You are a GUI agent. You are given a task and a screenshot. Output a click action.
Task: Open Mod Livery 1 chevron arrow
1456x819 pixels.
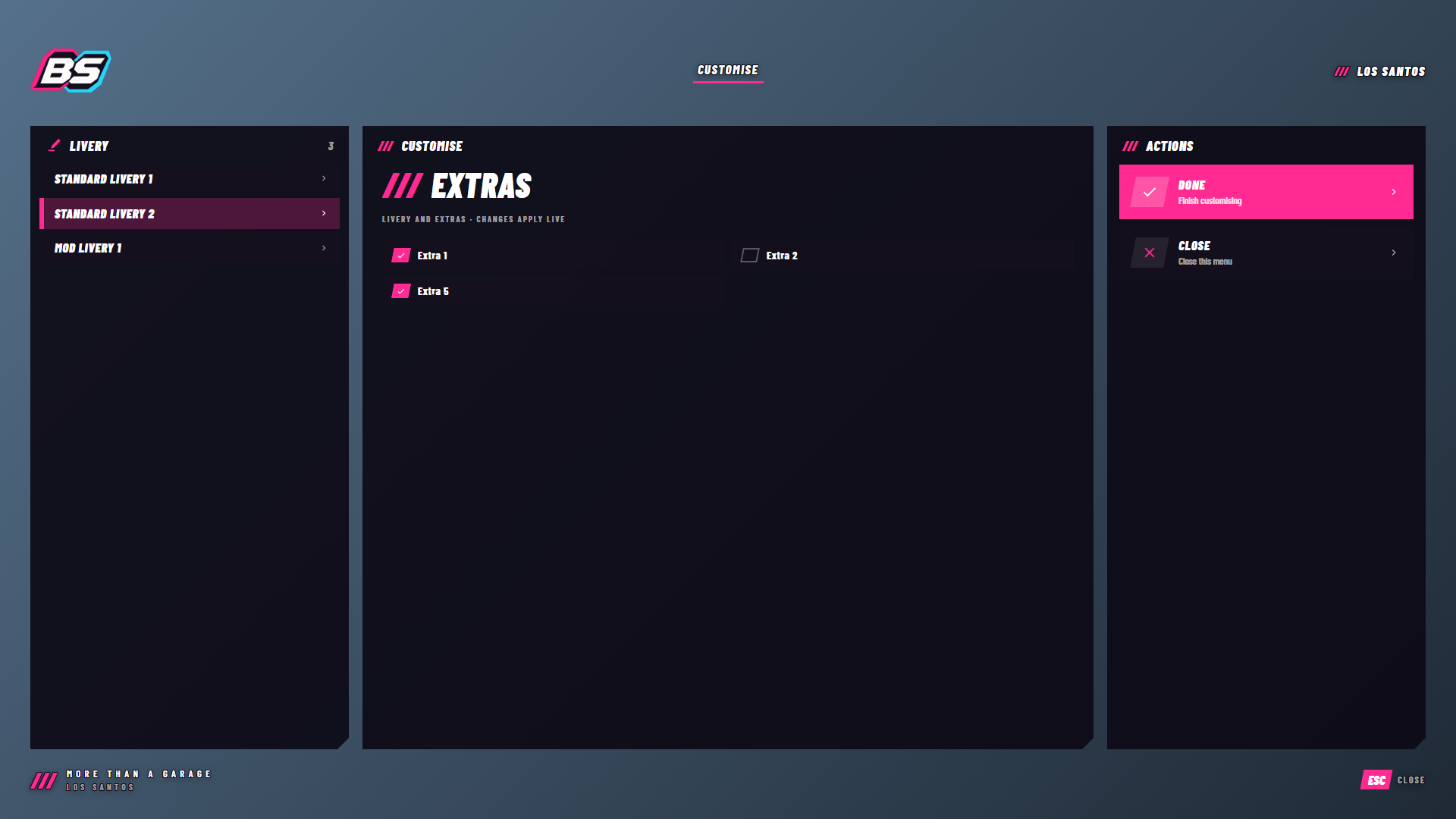pos(324,248)
